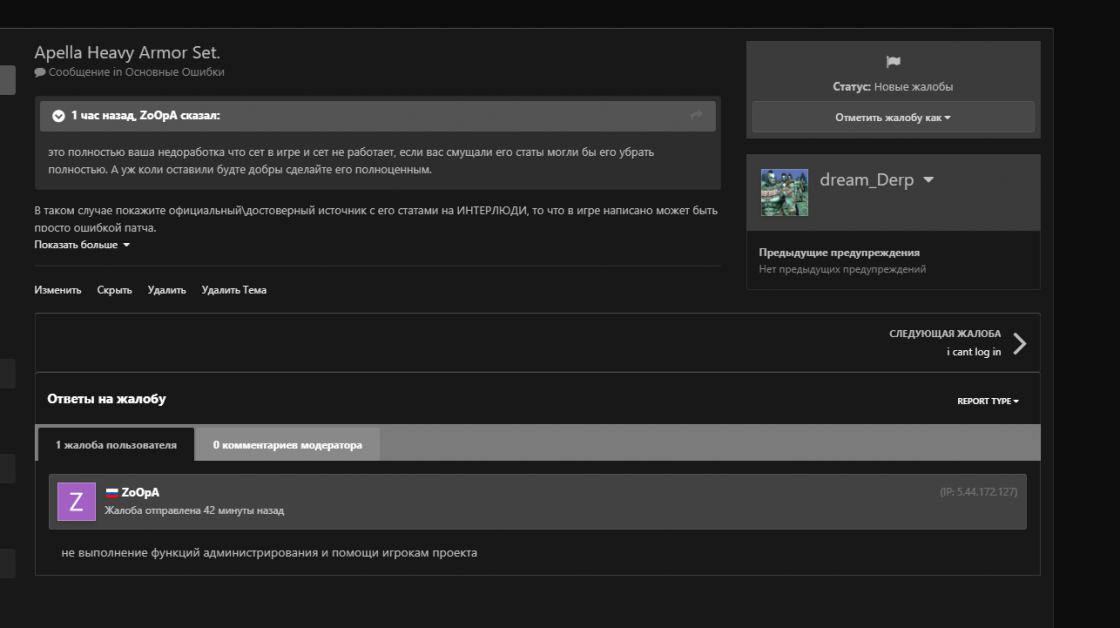
Task: Open ZoOpA's profile from the report entry
Action: click(x=140, y=492)
